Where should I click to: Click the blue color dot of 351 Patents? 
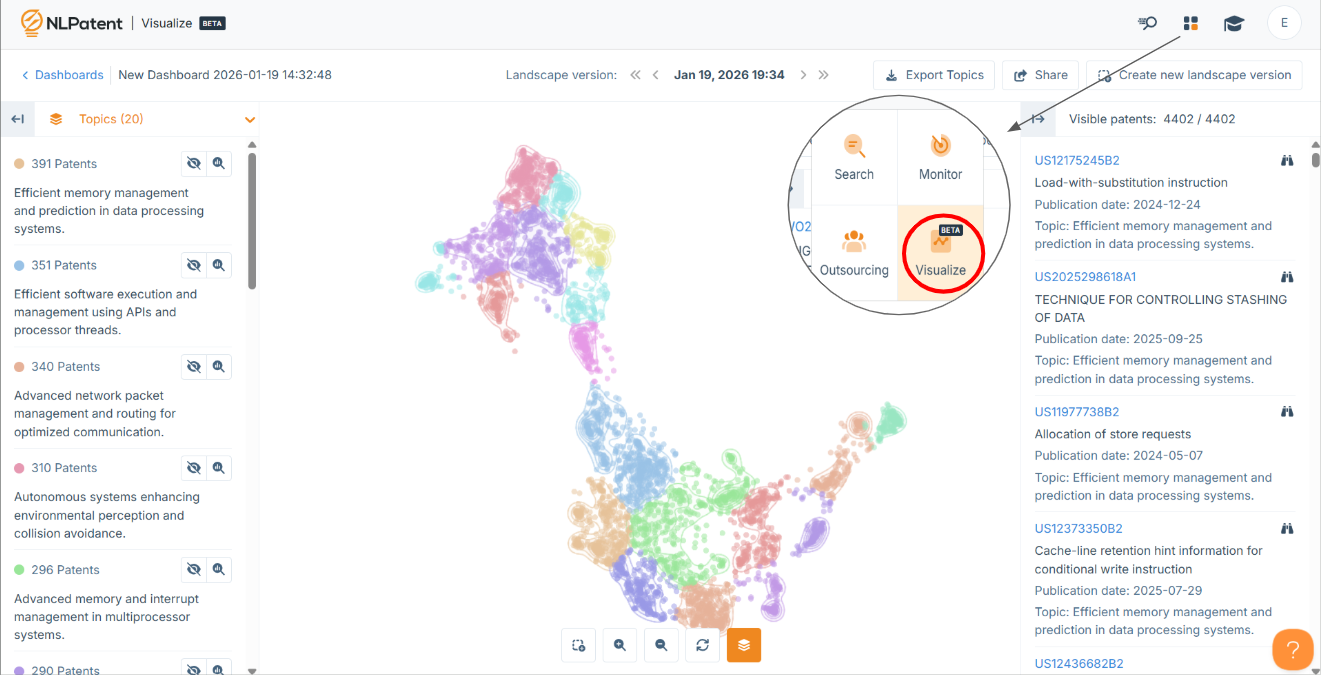(x=19, y=265)
